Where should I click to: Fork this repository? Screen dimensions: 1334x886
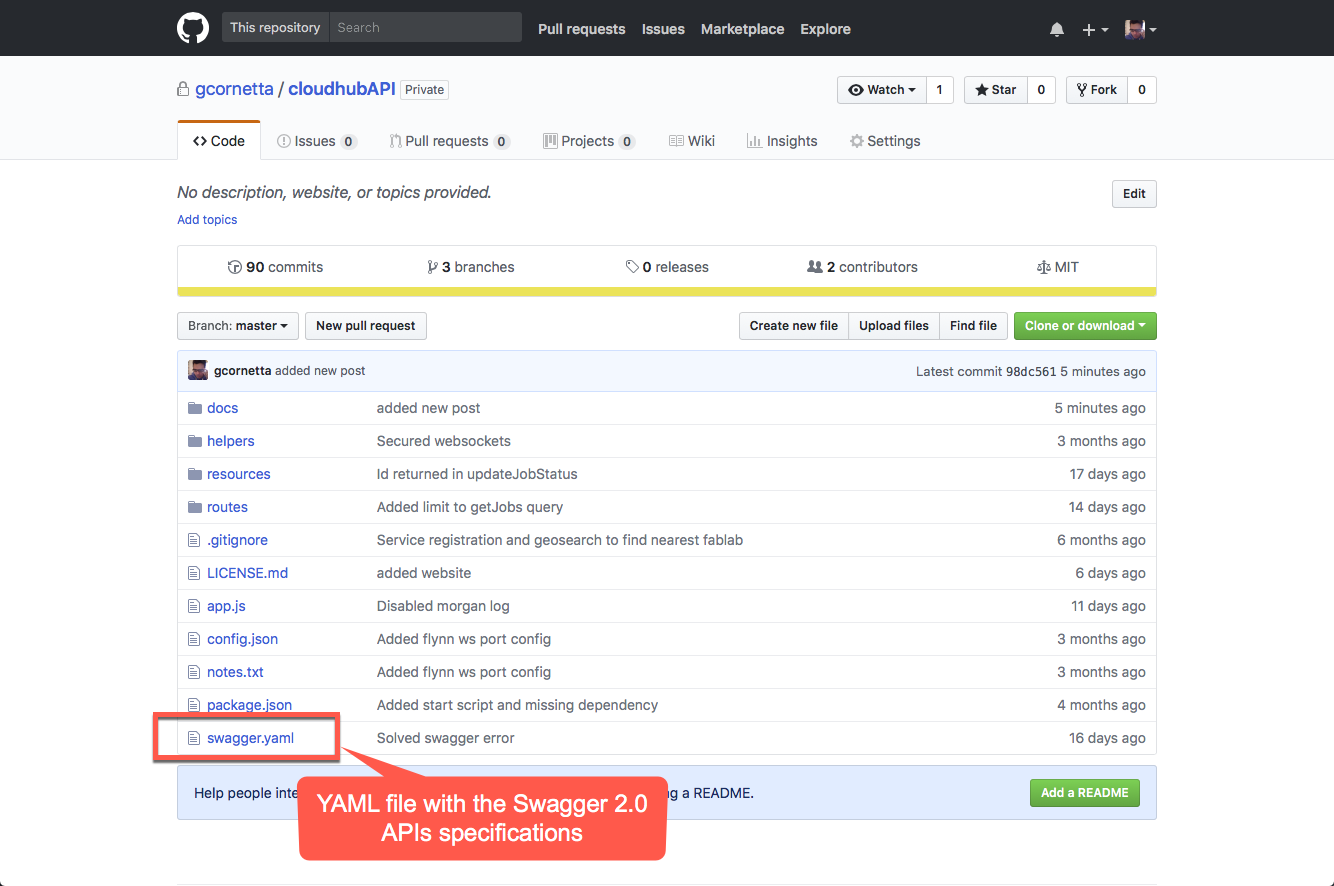tap(1097, 90)
